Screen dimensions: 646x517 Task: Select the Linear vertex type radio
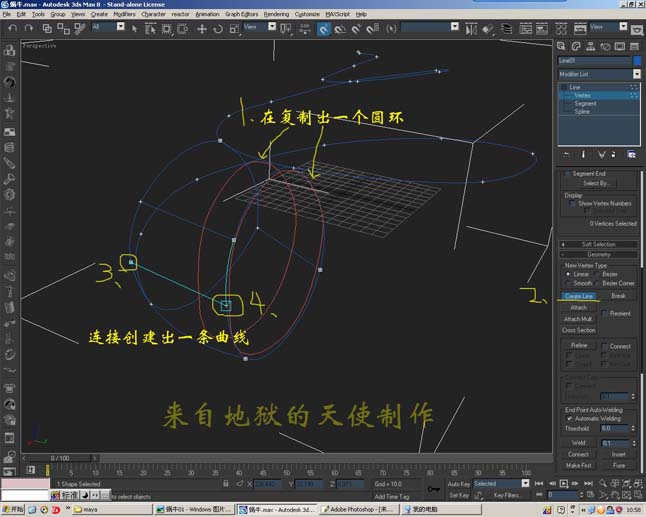click(x=568, y=274)
